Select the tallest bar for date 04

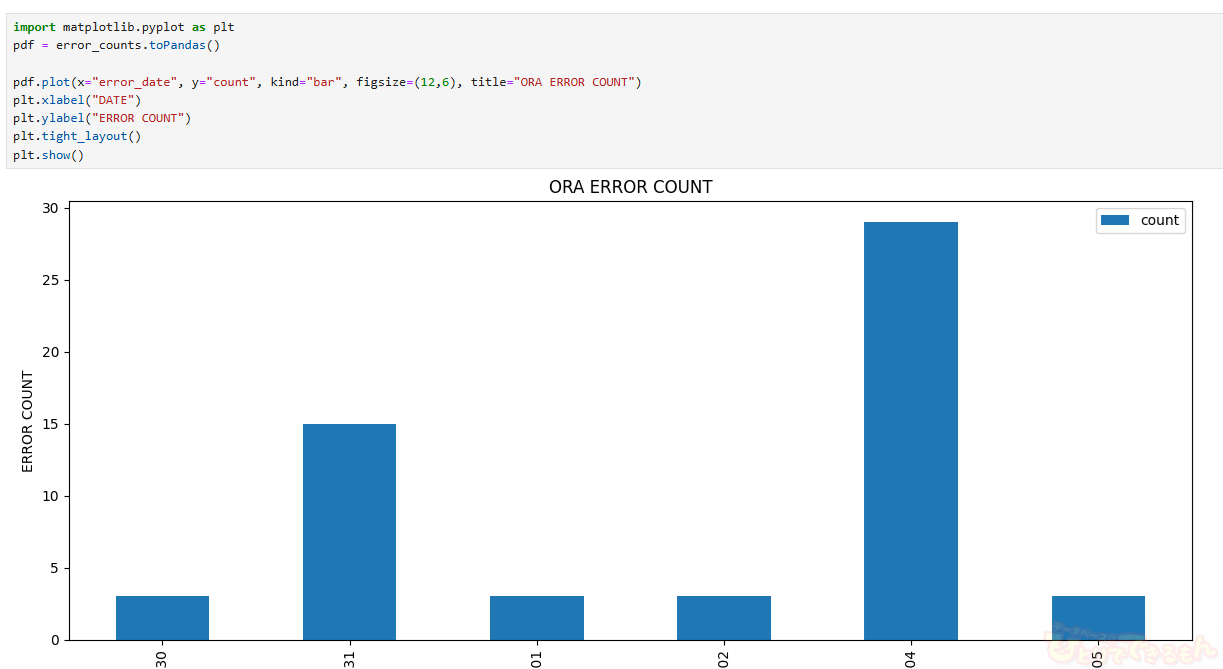[910, 430]
